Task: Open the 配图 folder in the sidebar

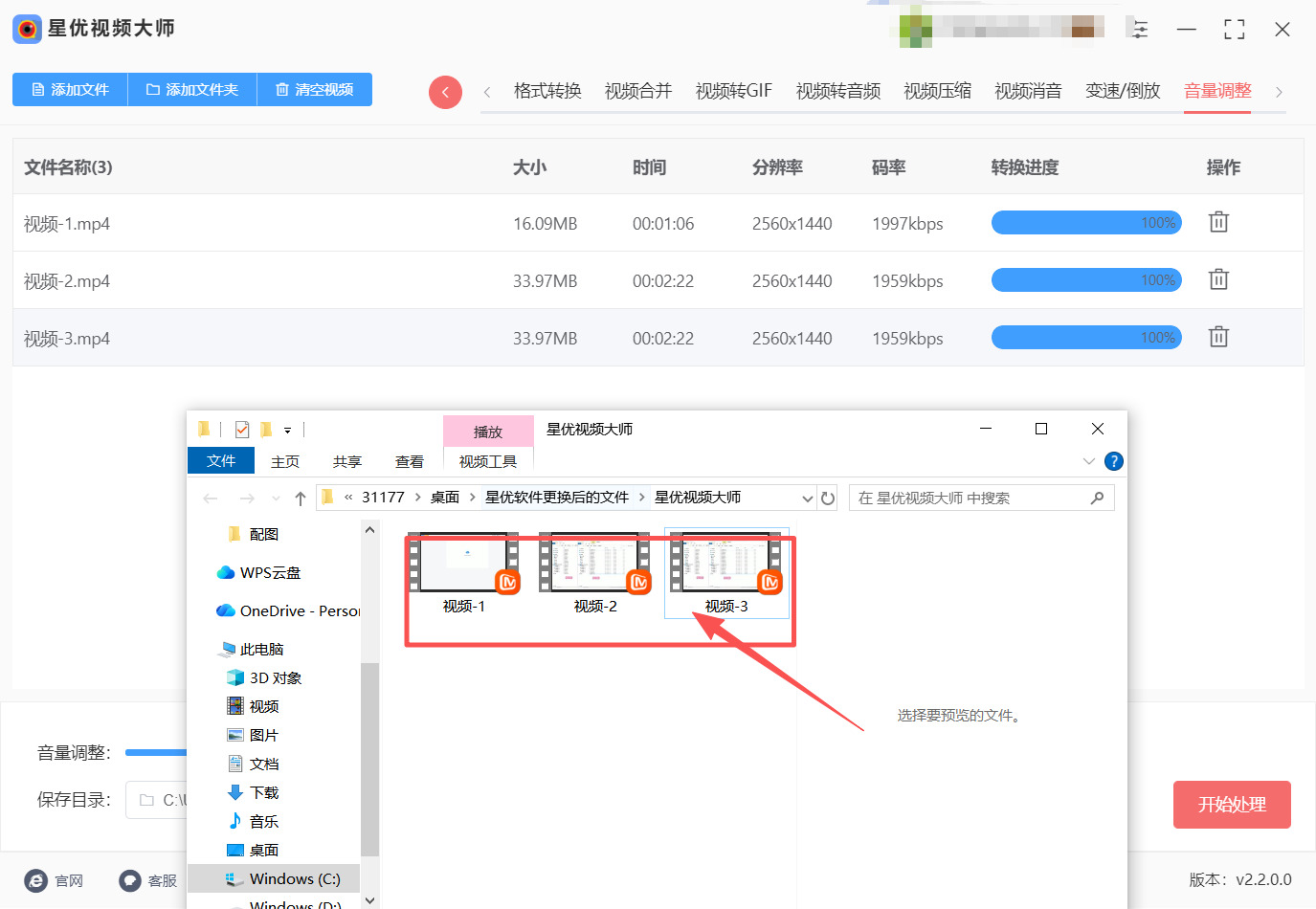Action: pos(254,534)
